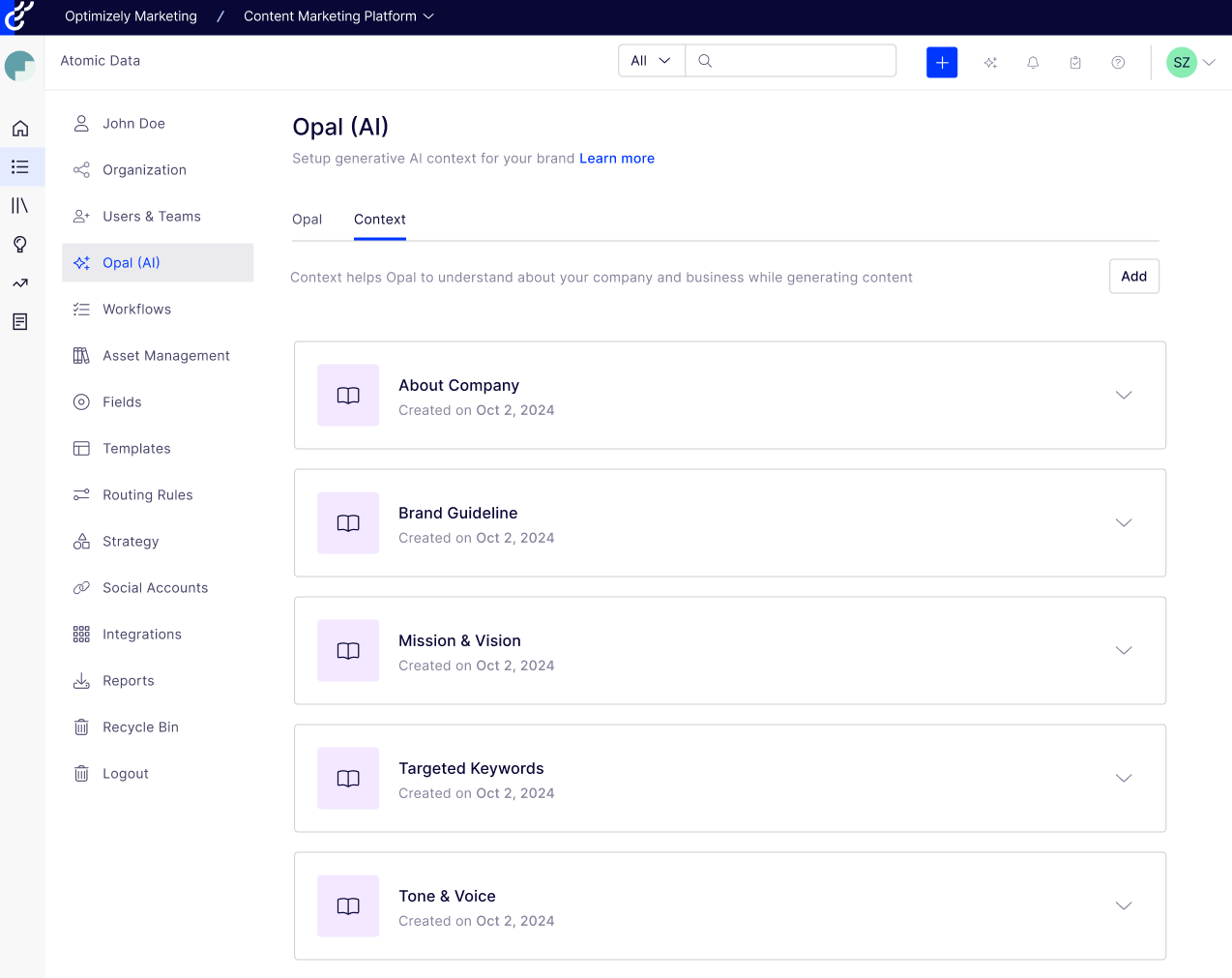The width and height of the screenshot is (1232, 978).
Task: Open the lightbulb Ideas icon
Action: coord(20,245)
